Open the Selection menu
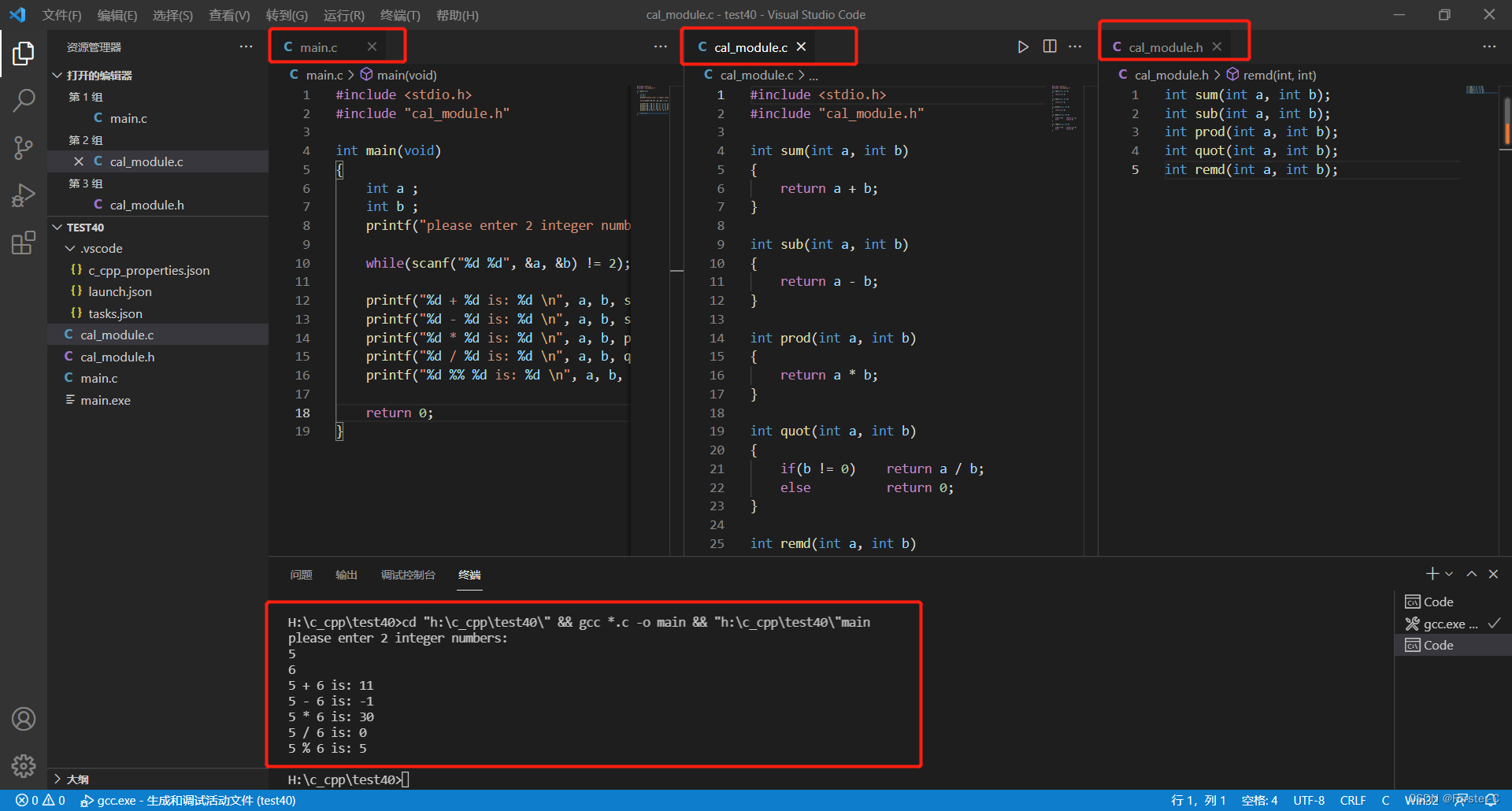This screenshot has width=1512, height=811. pyautogui.click(x=172, y=15)
